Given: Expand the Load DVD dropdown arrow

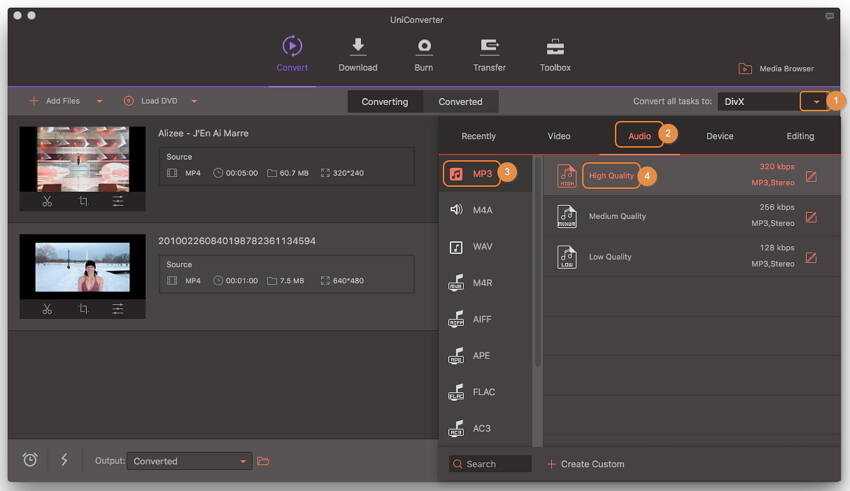Looking at the screenshot, I should [194, 101].
